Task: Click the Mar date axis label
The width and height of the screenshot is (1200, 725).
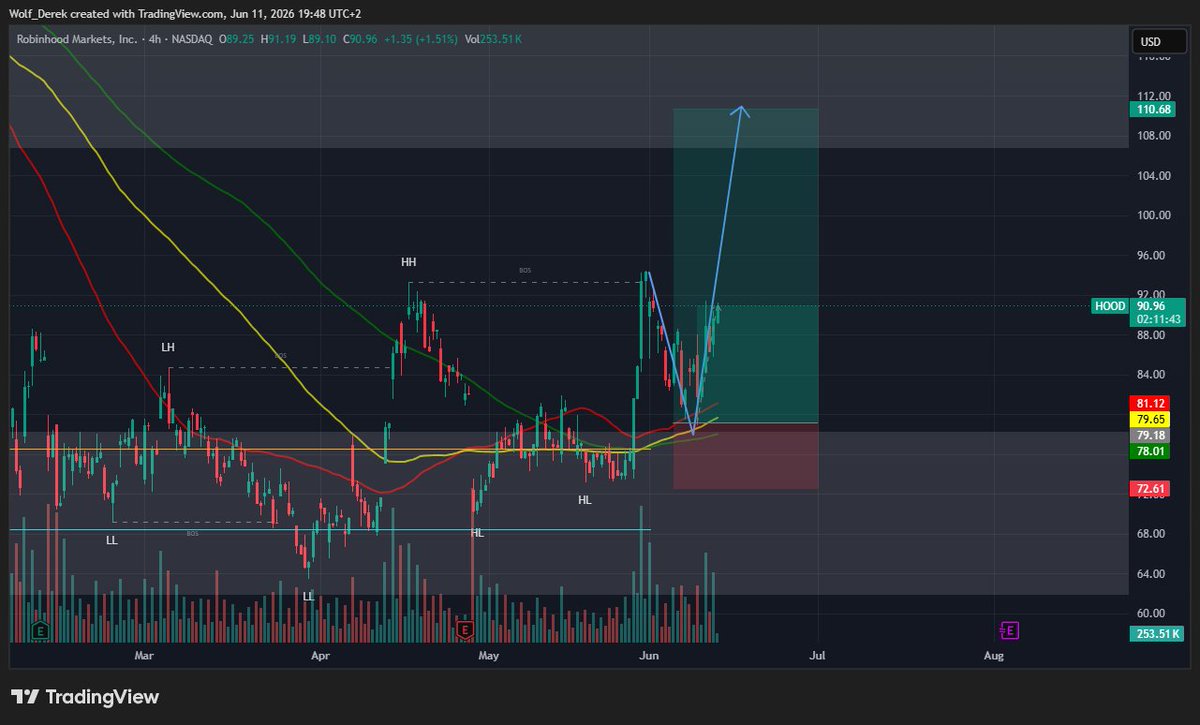Action: tap(145, 656)
